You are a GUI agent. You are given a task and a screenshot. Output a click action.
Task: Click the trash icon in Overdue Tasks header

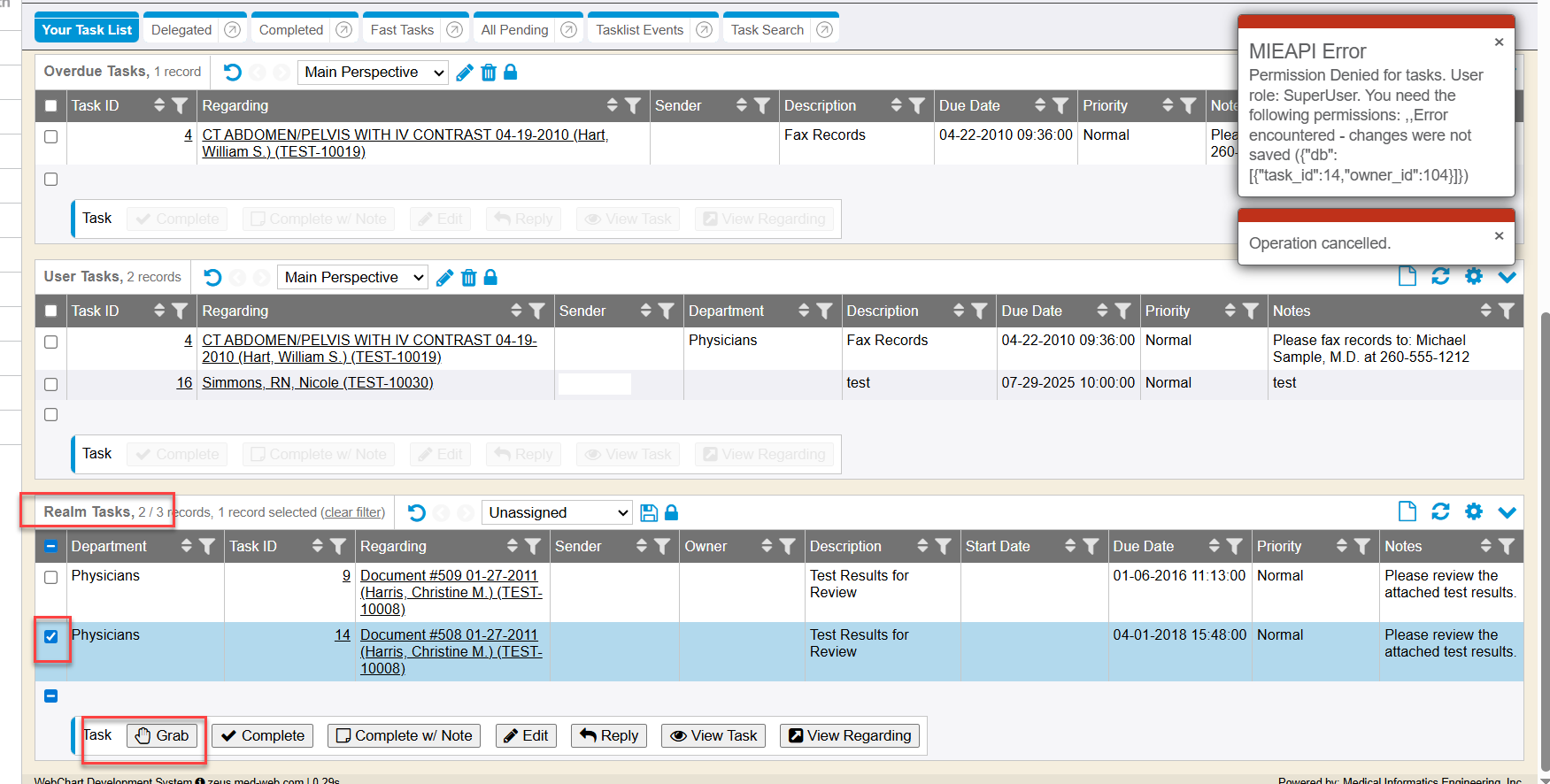point(488,73)
